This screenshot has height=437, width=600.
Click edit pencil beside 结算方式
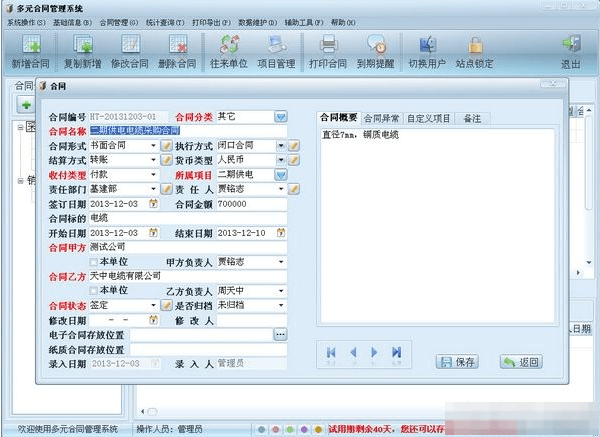pos(166,160)
